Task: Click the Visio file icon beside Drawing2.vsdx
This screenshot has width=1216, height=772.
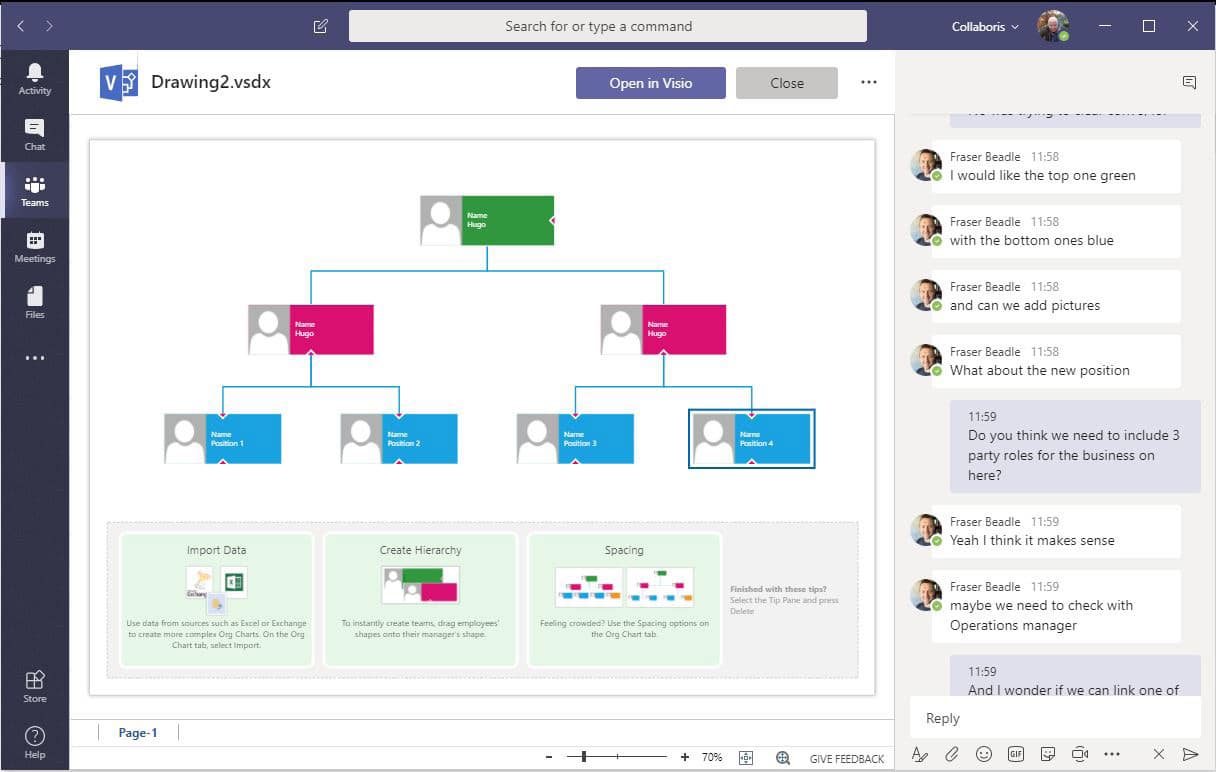Action: point(119,82)
